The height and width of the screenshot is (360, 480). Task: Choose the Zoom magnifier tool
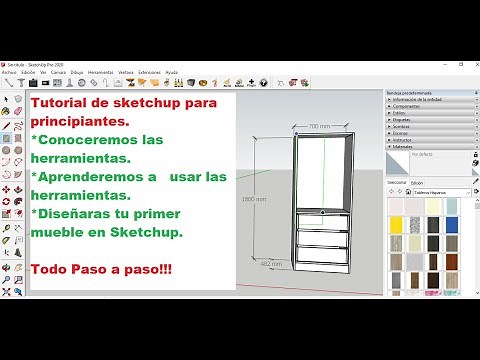[x=6, y=280]
